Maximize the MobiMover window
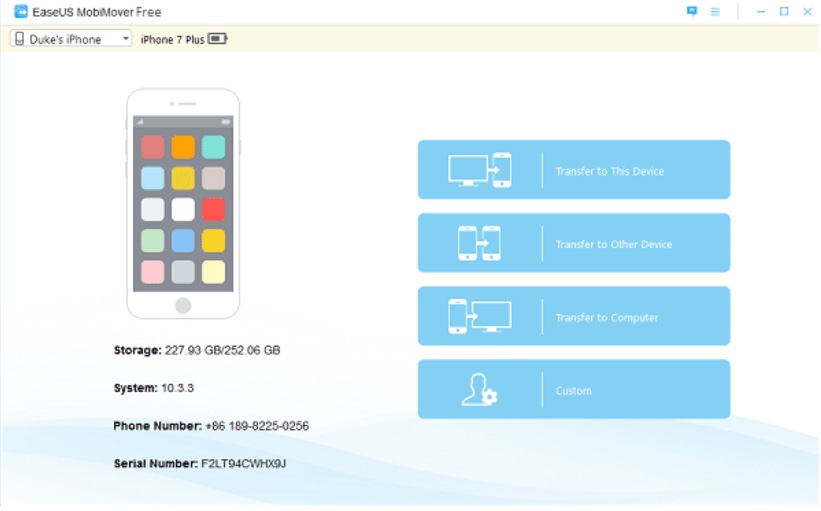Screen dimensions: 821x511 783,11
